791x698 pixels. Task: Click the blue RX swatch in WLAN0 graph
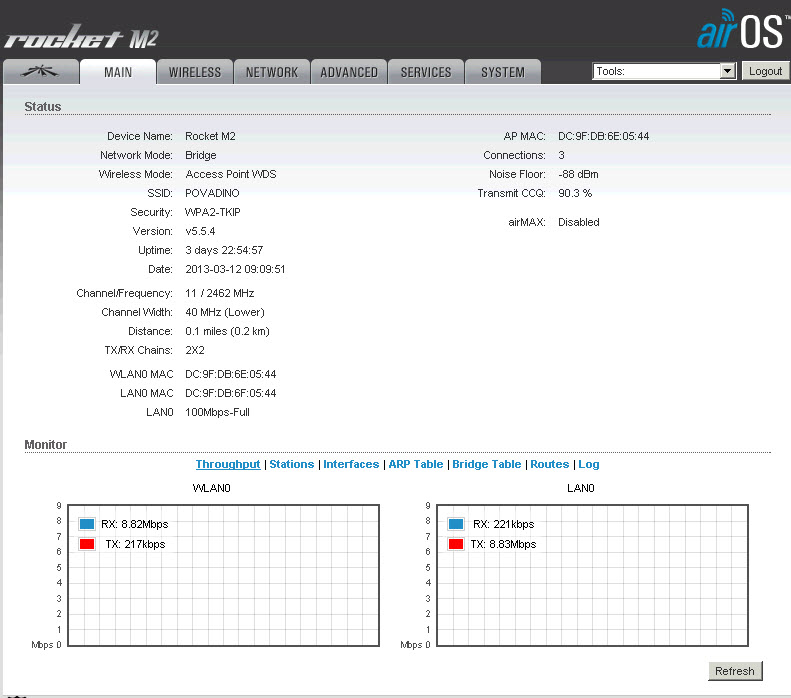(87, 524)
